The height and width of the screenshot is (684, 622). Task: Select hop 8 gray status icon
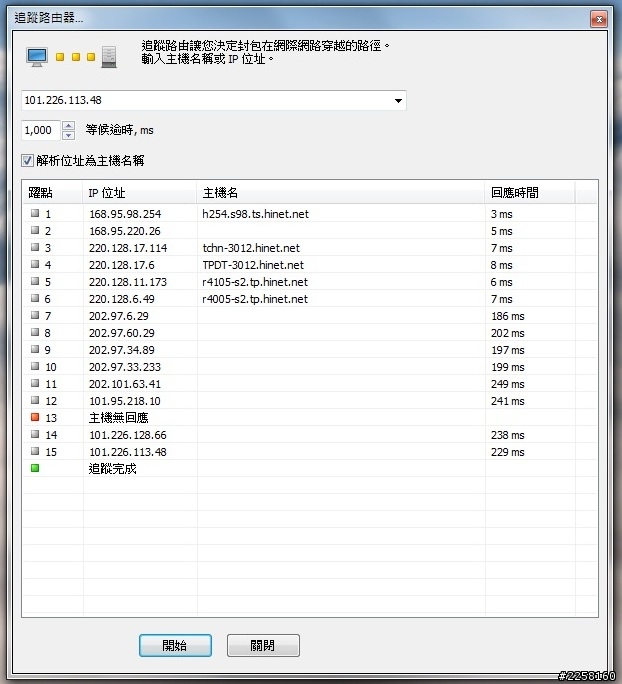[x=35, y=332]
